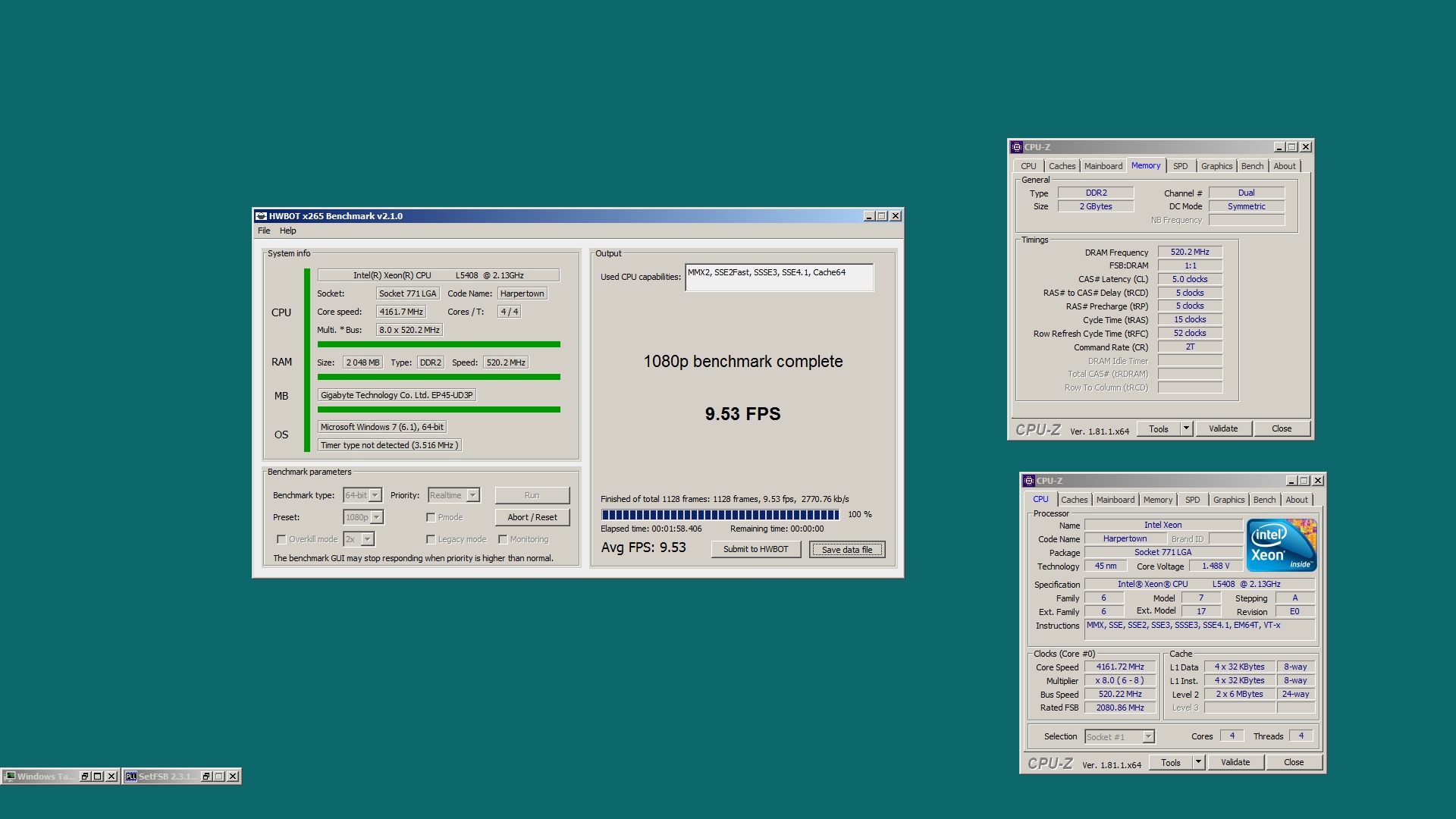Enable the Overkill mode checkbox
Viewport: 1456px width, 819px height.
(x=281, y=540)
